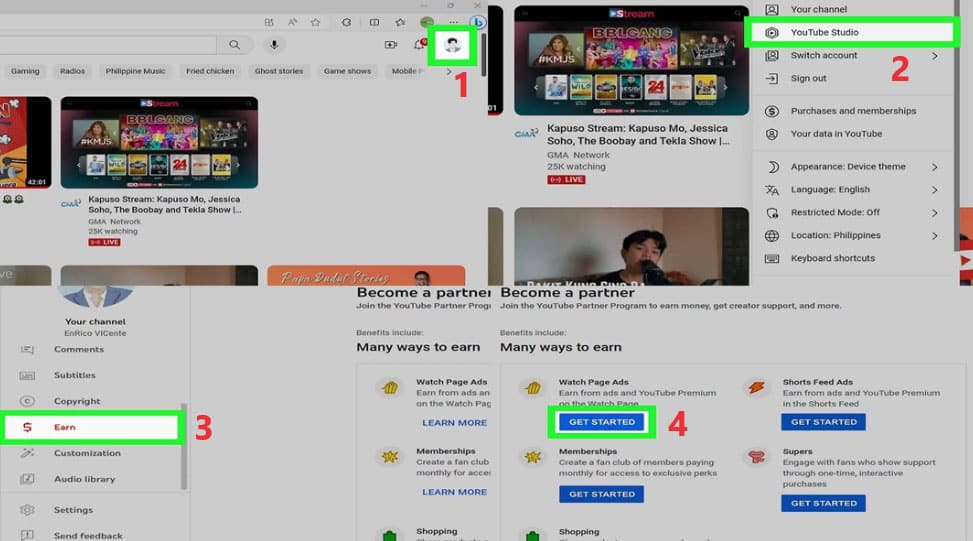
Task: Open the browser Settings and more ellipsis
Action: 454,22
